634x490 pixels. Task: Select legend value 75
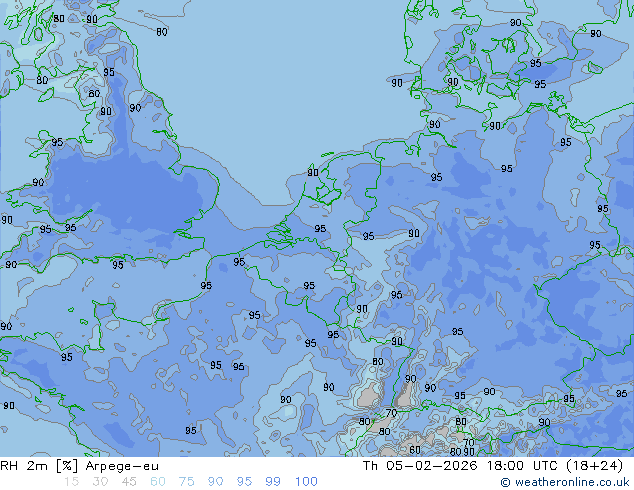(186, 482)
